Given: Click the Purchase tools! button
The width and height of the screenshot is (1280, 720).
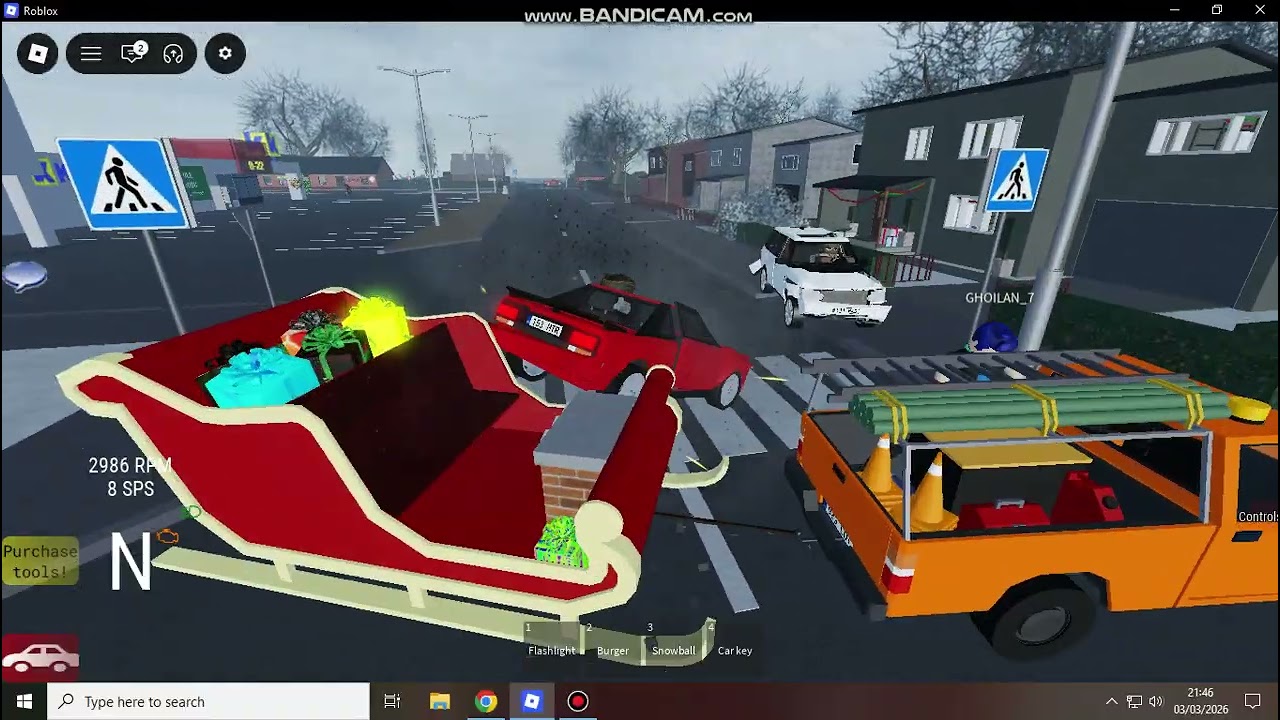Looking at the screenshot, I should (x=40, y=562).
